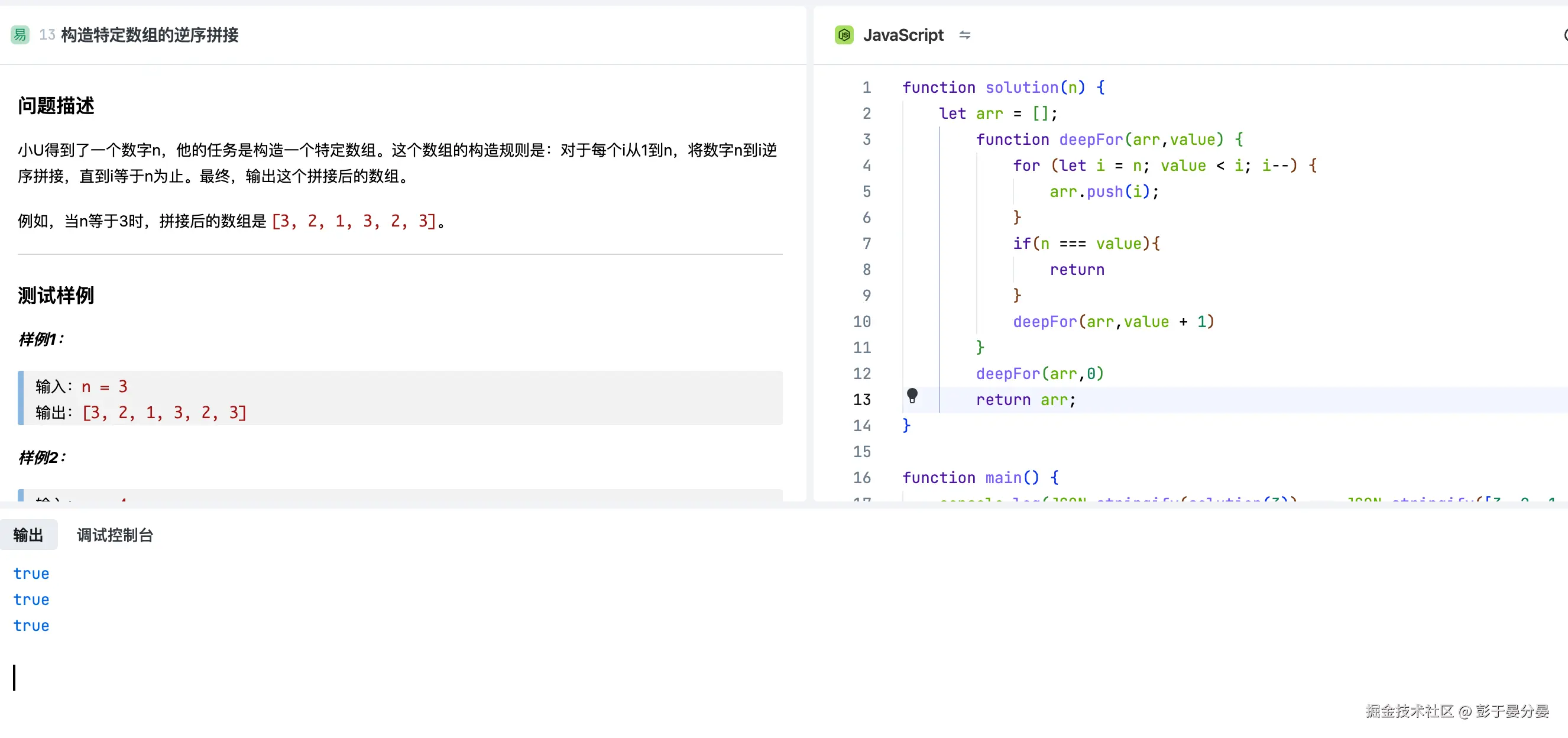Click the 问题描述 heading
Viewport: 1568px width, 738px height.
click(56, 106)
